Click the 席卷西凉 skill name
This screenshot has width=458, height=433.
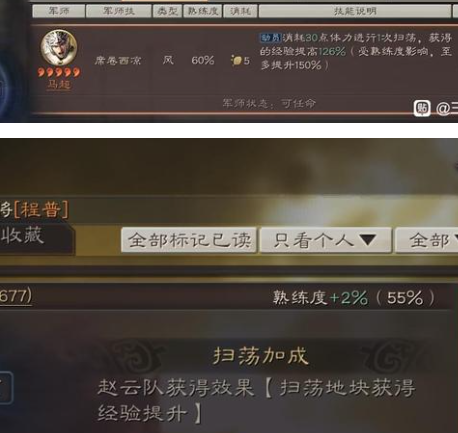[x=118, y=61]
